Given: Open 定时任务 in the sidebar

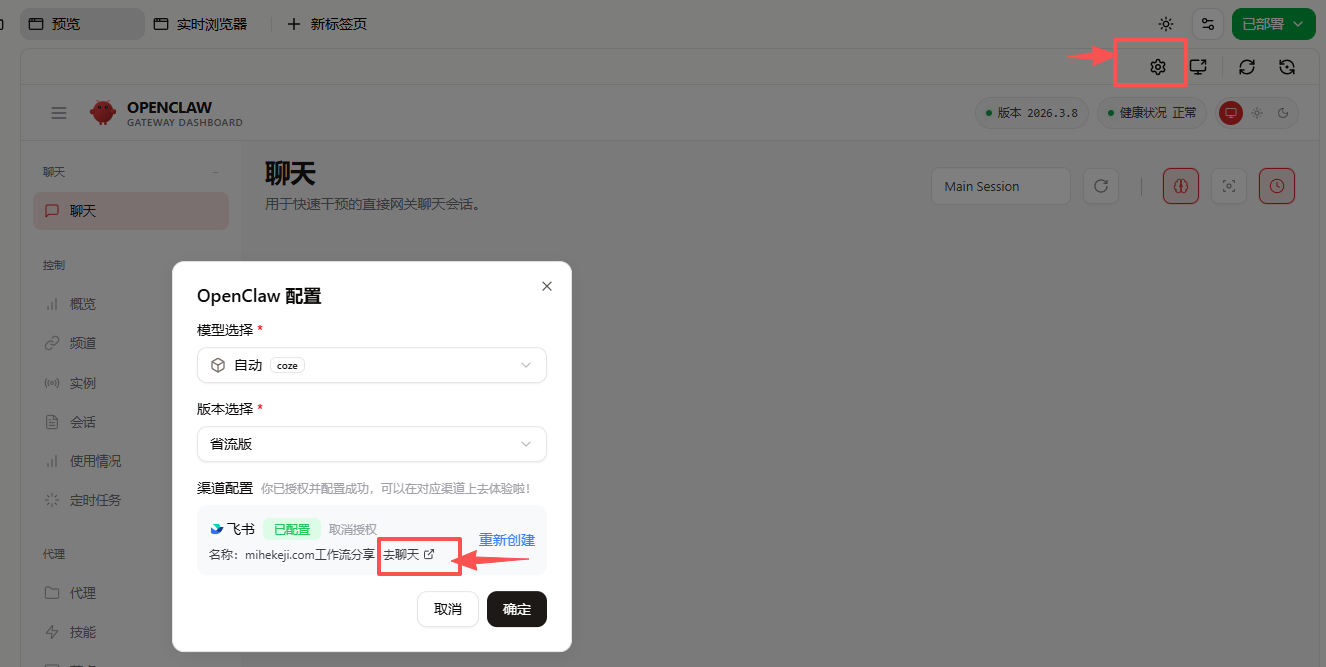Looking at the screenshot, I should (x=131, y=500).
